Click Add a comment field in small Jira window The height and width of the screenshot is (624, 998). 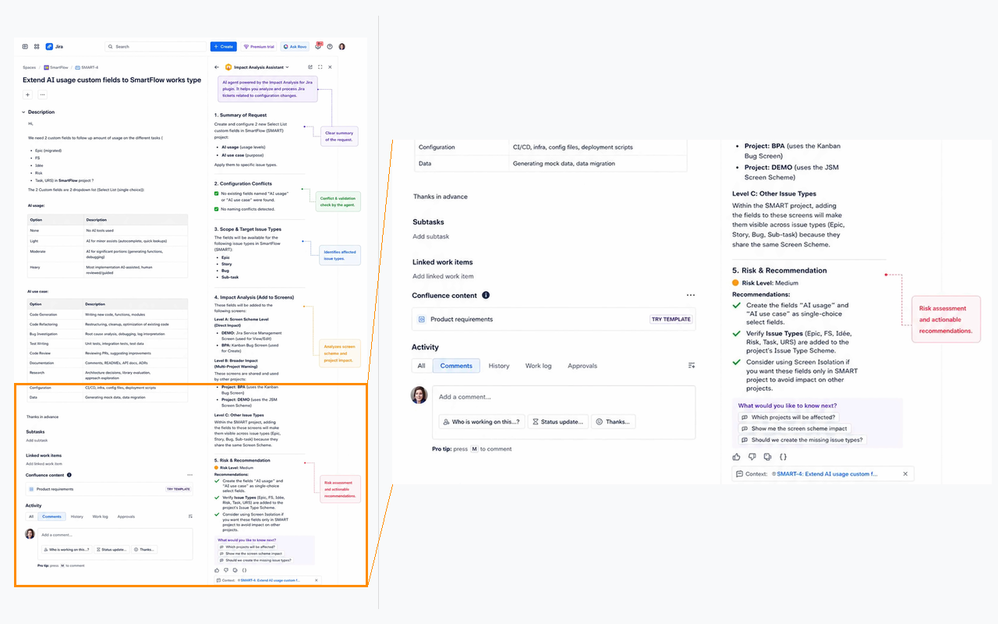115,535
